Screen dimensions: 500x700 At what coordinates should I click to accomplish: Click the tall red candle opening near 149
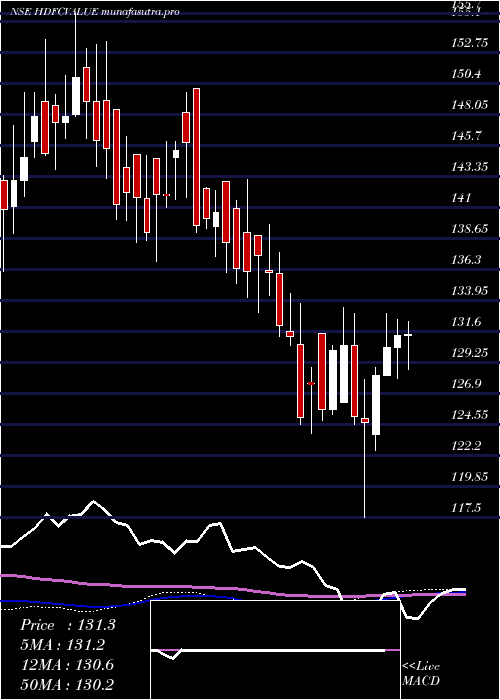click(x=196, y=160)
